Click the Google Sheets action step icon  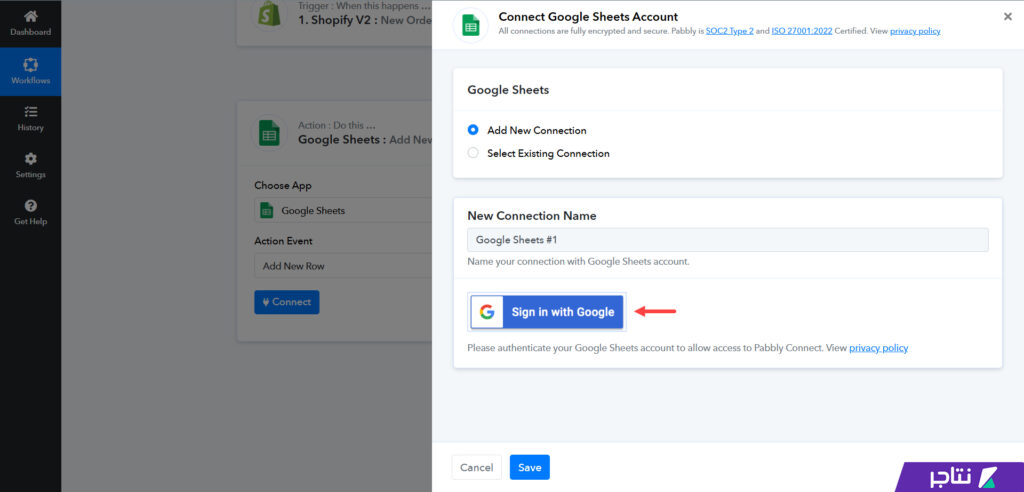click(268, 133)
